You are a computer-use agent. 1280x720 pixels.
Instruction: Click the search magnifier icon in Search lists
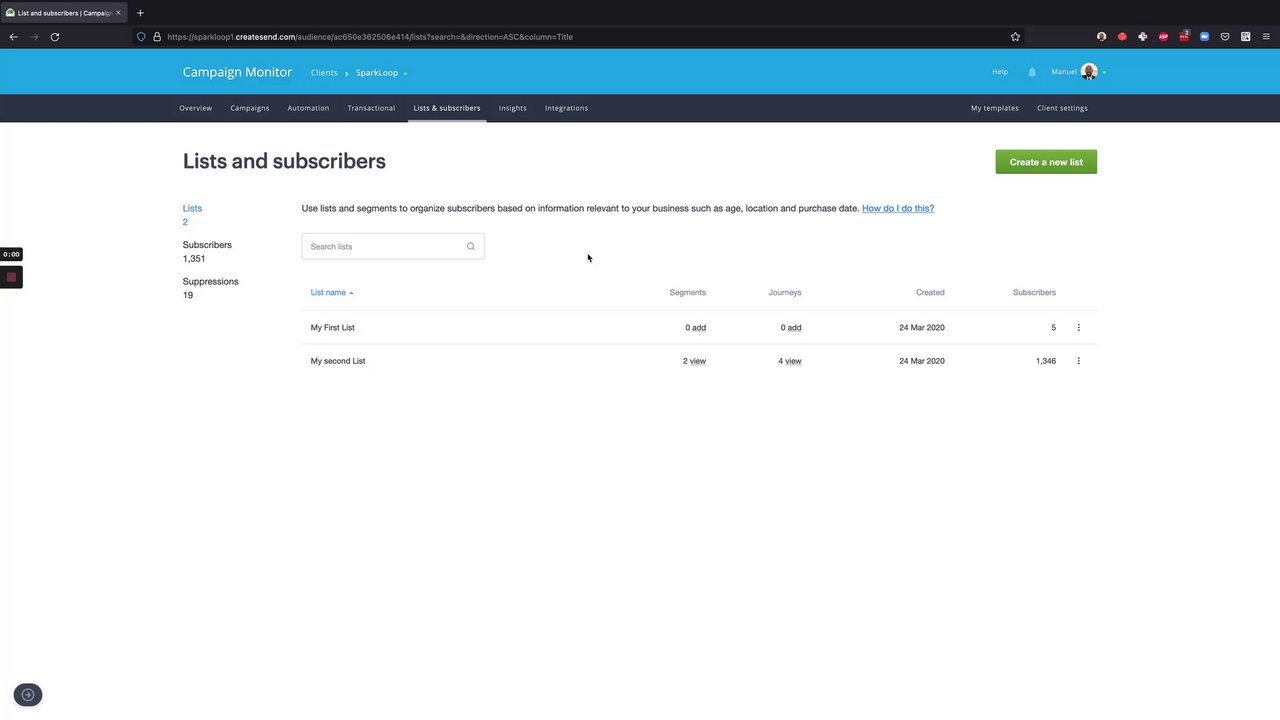(471, 247)
